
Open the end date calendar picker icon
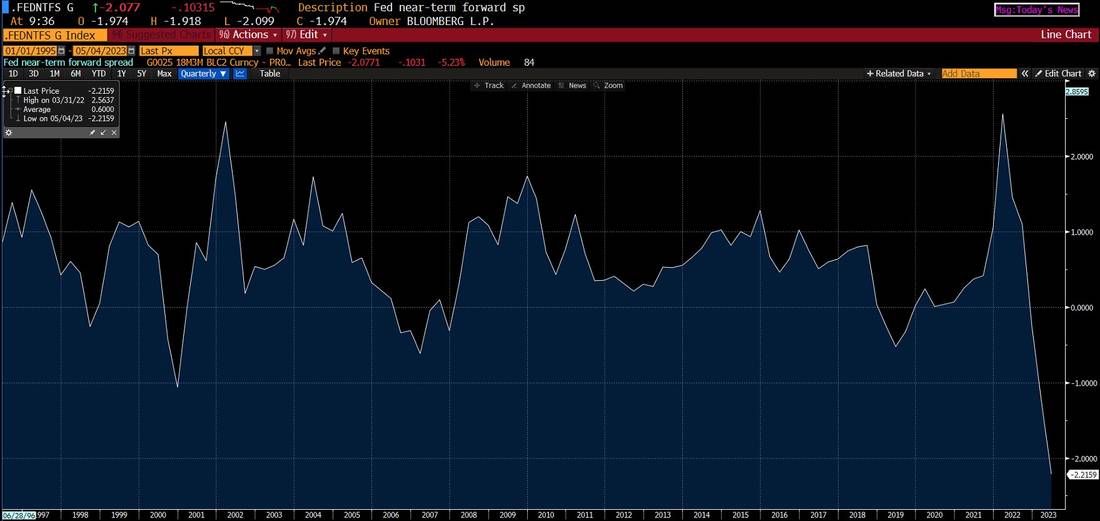click(x=131, y=51)
